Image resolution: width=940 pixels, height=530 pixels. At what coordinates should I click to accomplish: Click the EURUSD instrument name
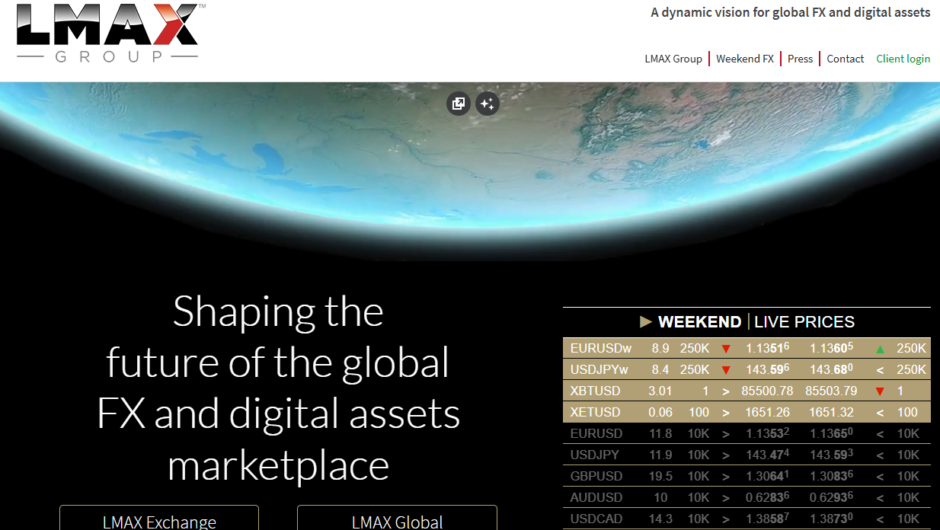pos(596,433)
